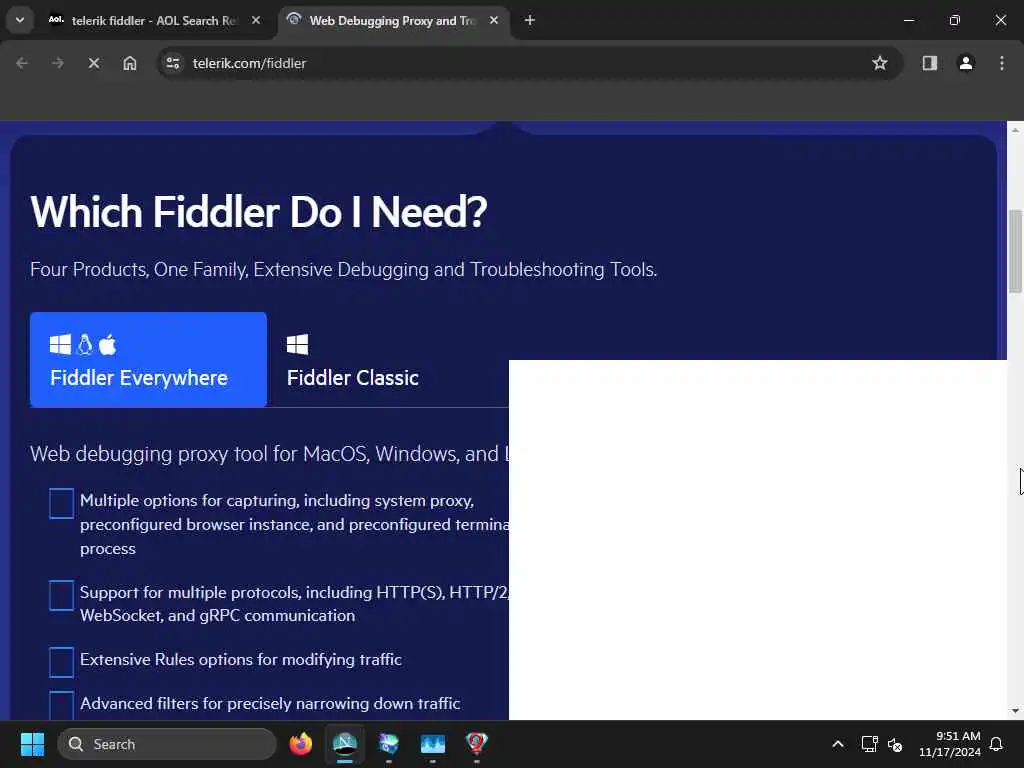The height and width of the screenshot is (768, 1024).
Task: Click the scrollbar up arrow
Action: (1015, 130)
